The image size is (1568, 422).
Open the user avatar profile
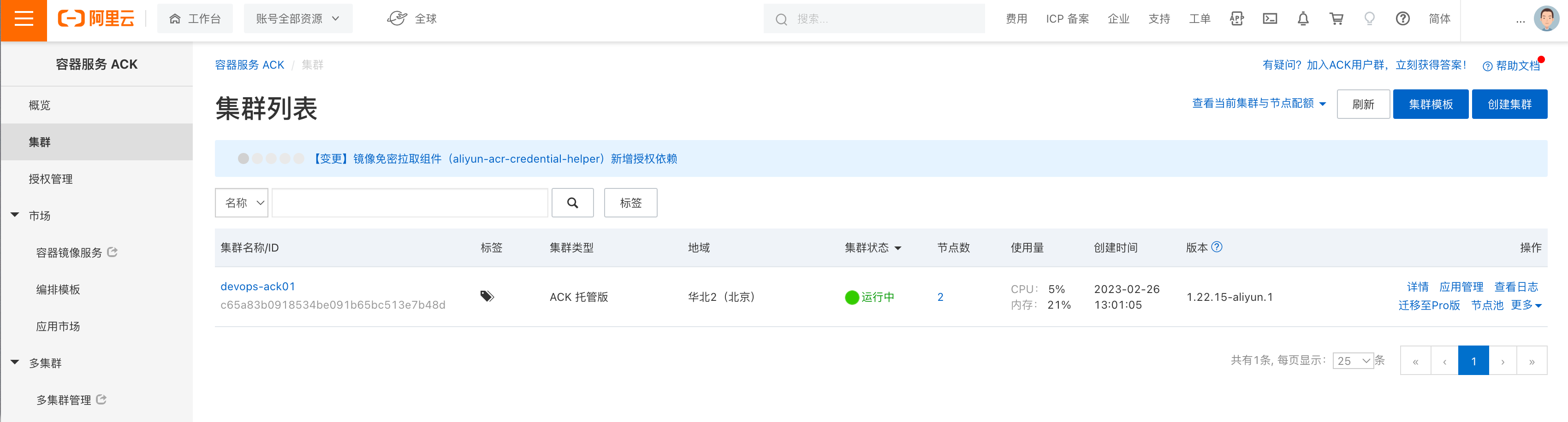click(x=1546, y=19)
